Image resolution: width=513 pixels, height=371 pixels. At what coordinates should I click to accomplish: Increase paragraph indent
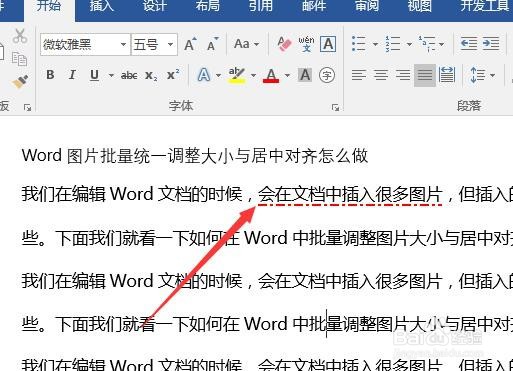491,44
